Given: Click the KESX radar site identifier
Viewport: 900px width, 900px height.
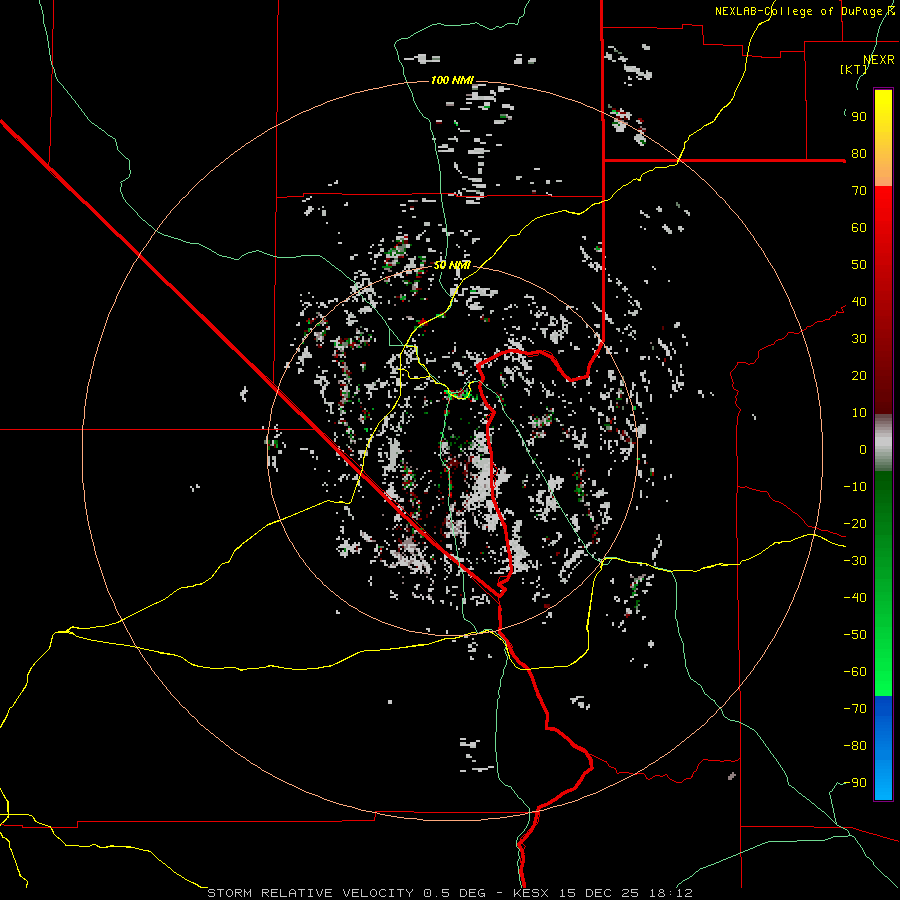Looking at the screenshot, I should click(531, 893).
